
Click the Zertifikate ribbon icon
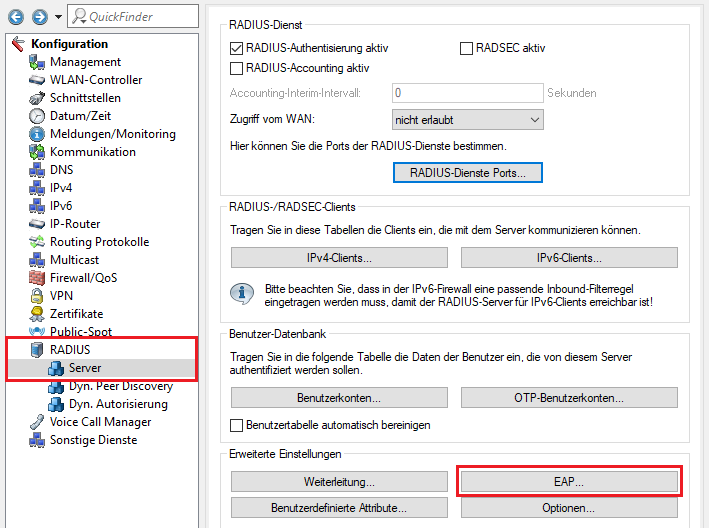[37, 314]
